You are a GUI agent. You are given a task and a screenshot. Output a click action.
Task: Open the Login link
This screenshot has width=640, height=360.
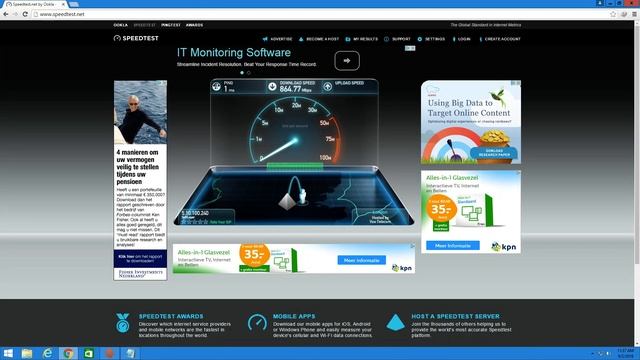464,39
